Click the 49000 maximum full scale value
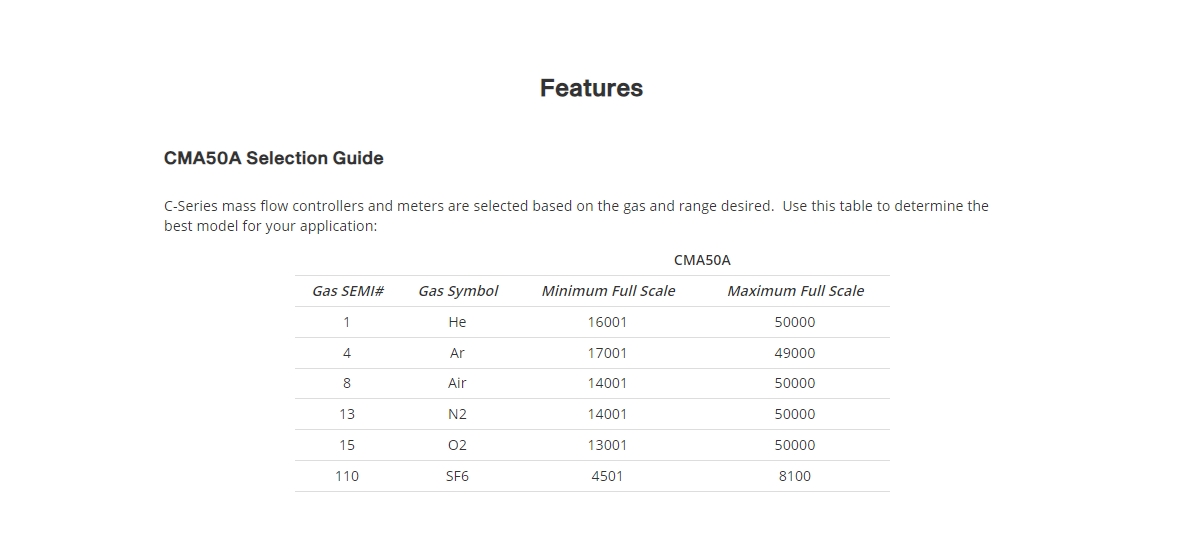This screenshot has width=1193, height=545. tap(795, 353)
